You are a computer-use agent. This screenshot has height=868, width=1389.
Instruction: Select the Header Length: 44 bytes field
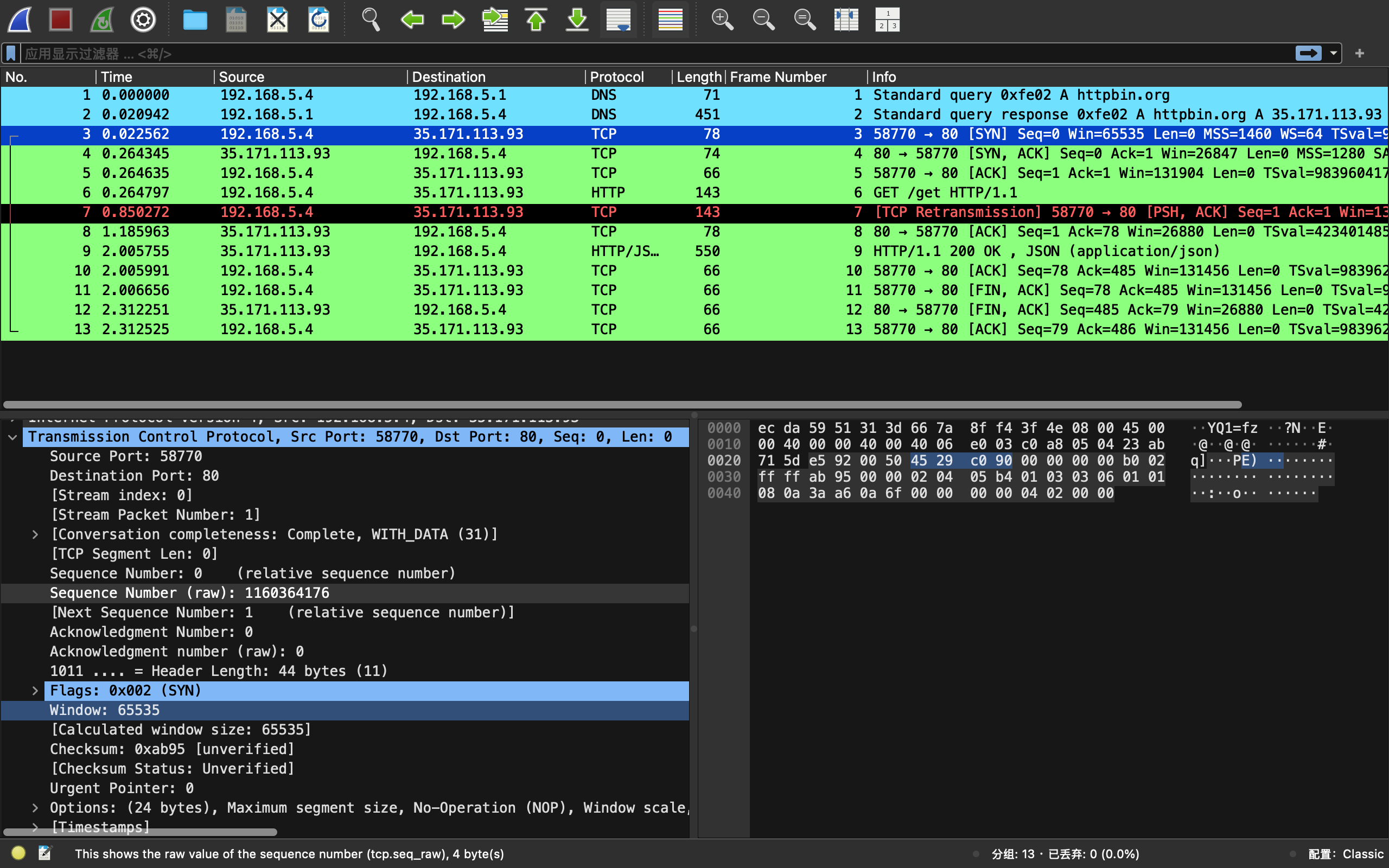[219, 672]
